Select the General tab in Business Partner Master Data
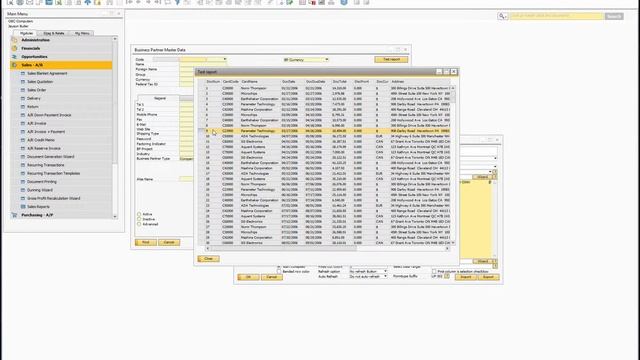The height and width of the screenshot is (360, 640). 160,98
